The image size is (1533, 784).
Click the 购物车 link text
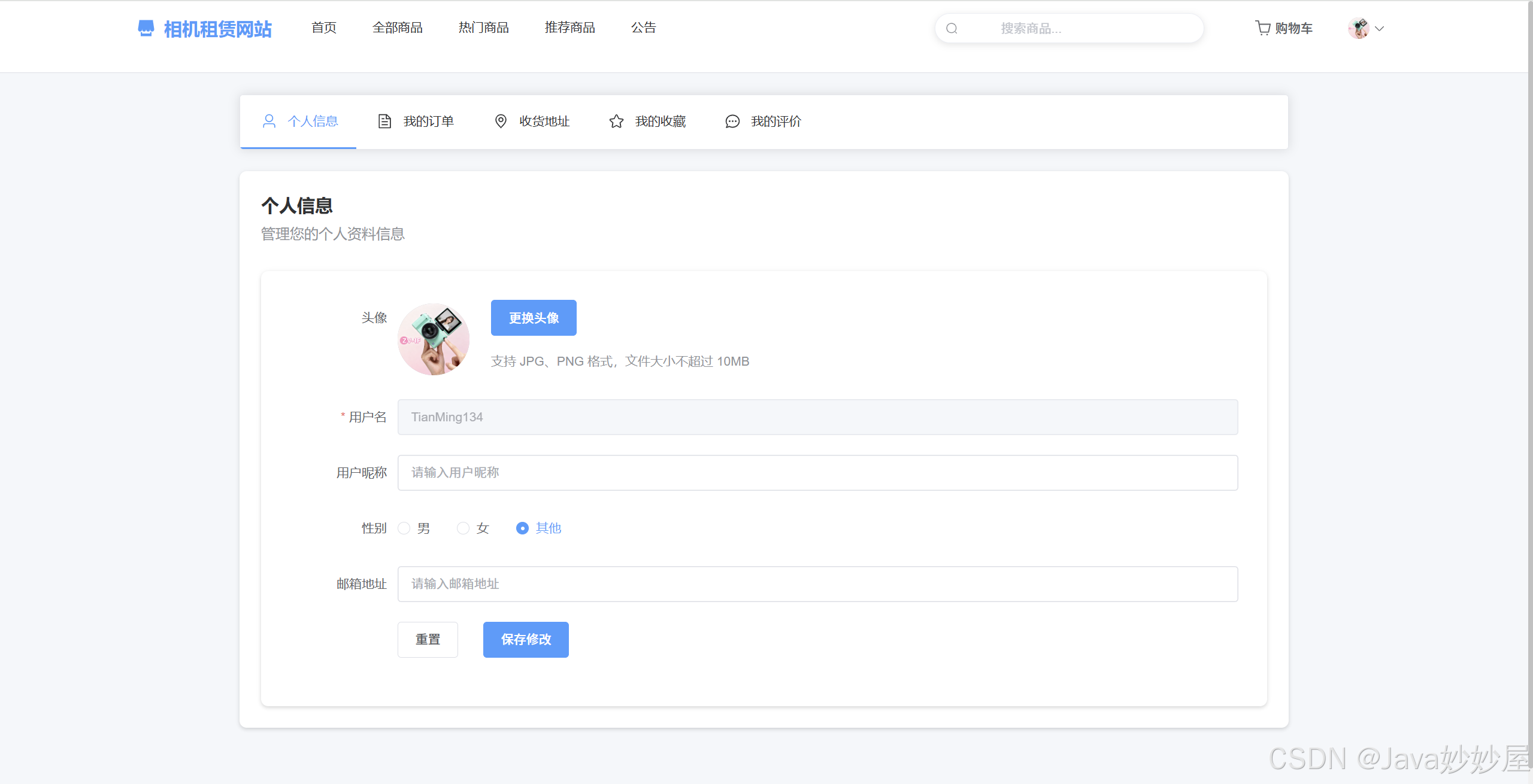coord(1293,28)
